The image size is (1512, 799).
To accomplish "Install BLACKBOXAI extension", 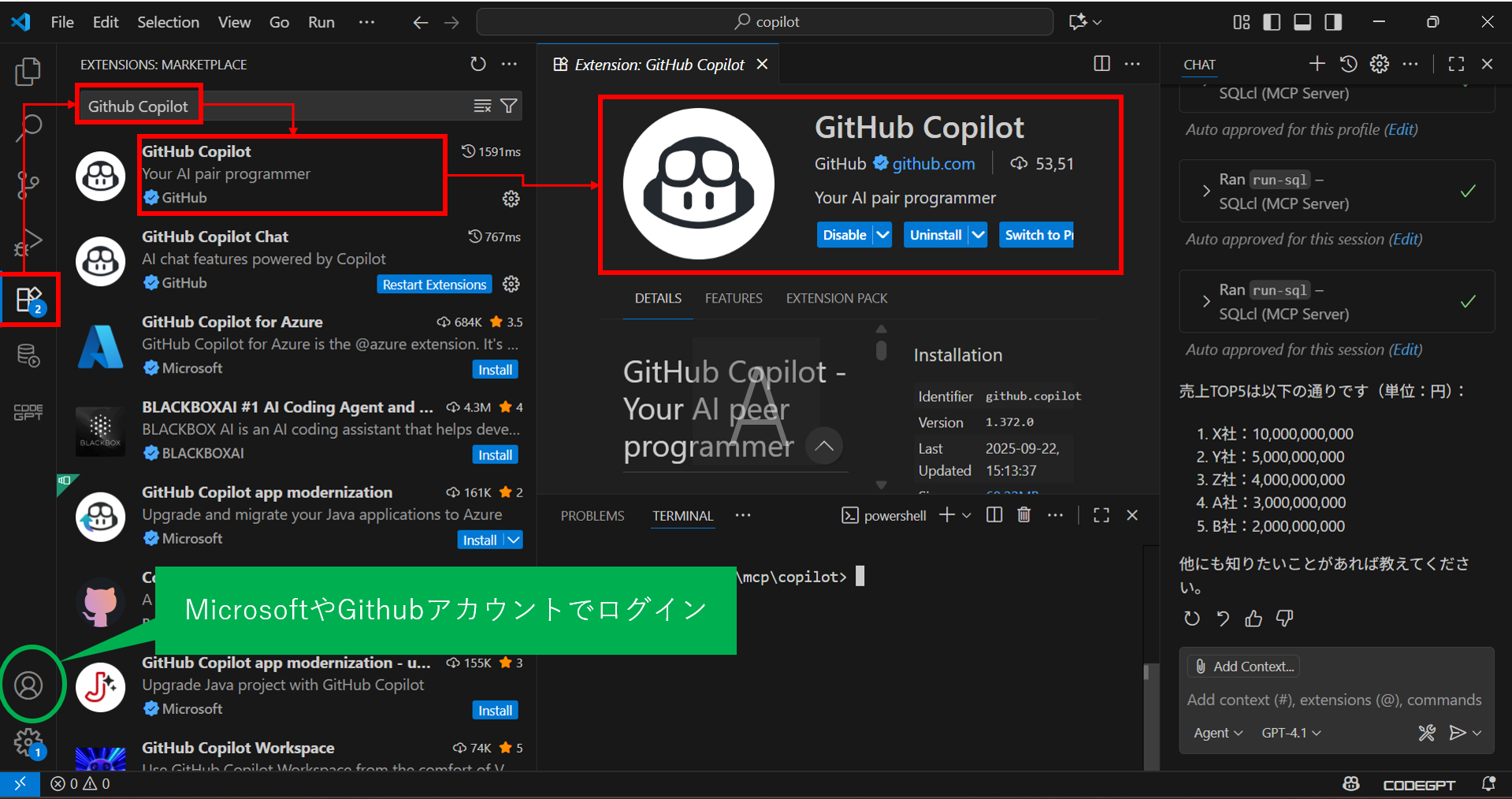I will (x=496, y=455).
